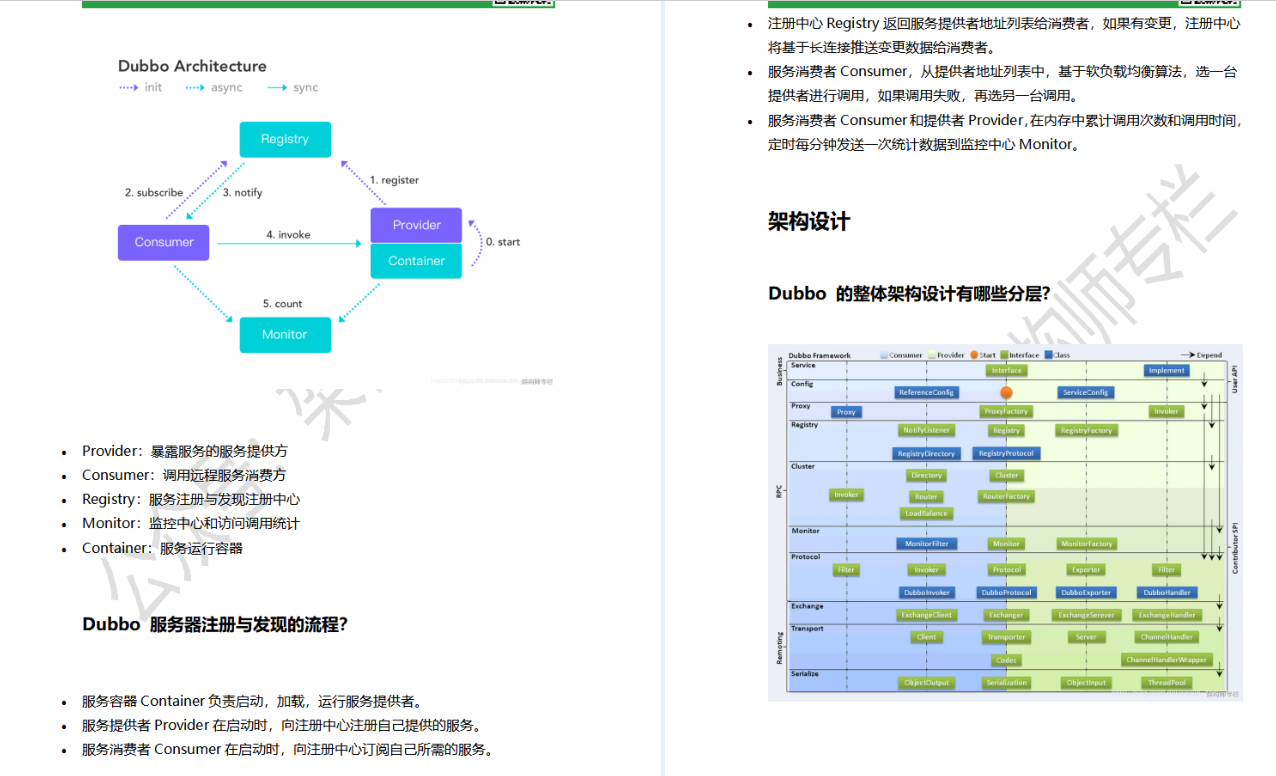Click the 'init' legend entry
Image resolution: width=1276 pixels, height=776 pixels.
[140, 88]
